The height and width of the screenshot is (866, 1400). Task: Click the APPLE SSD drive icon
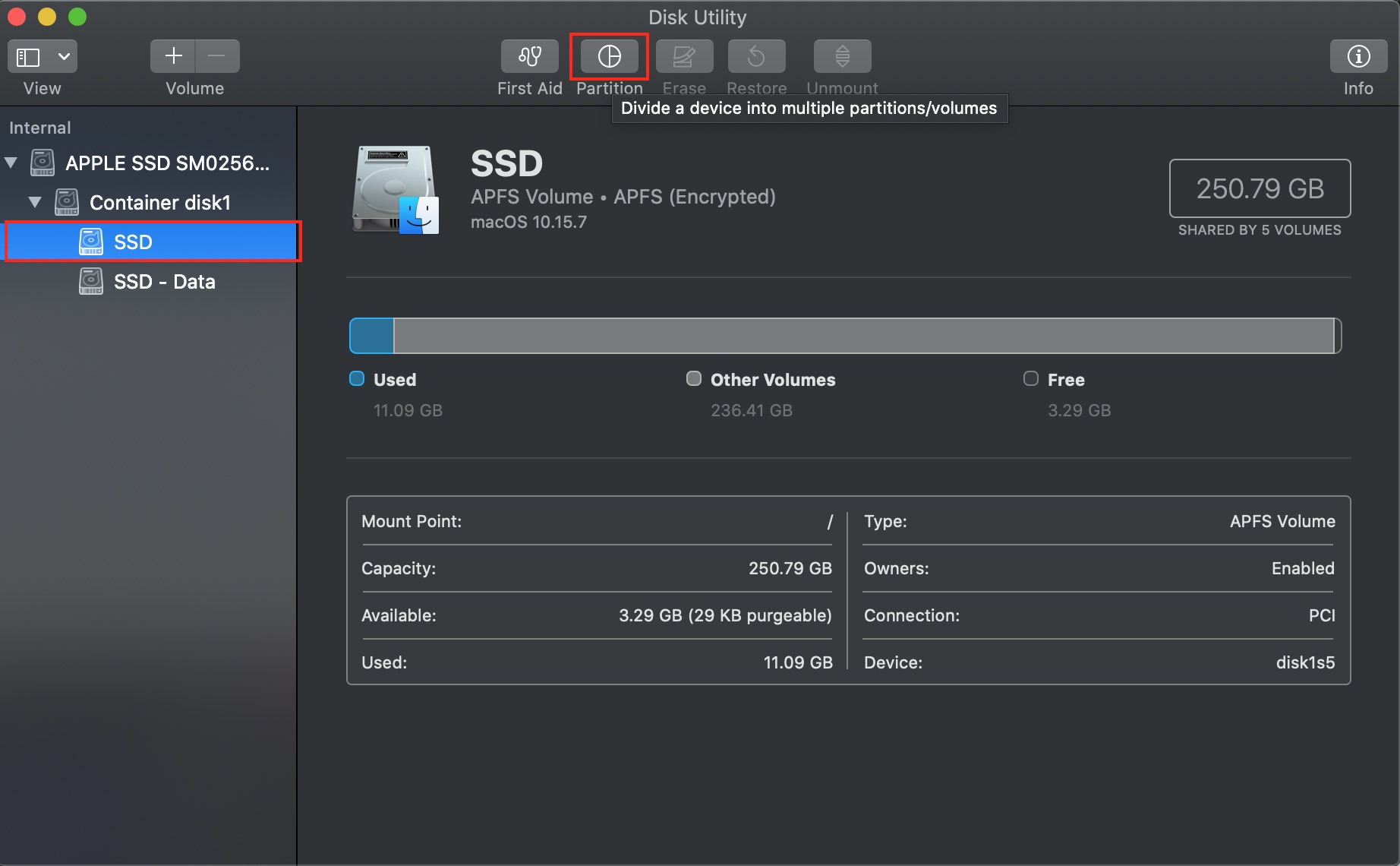43,163
